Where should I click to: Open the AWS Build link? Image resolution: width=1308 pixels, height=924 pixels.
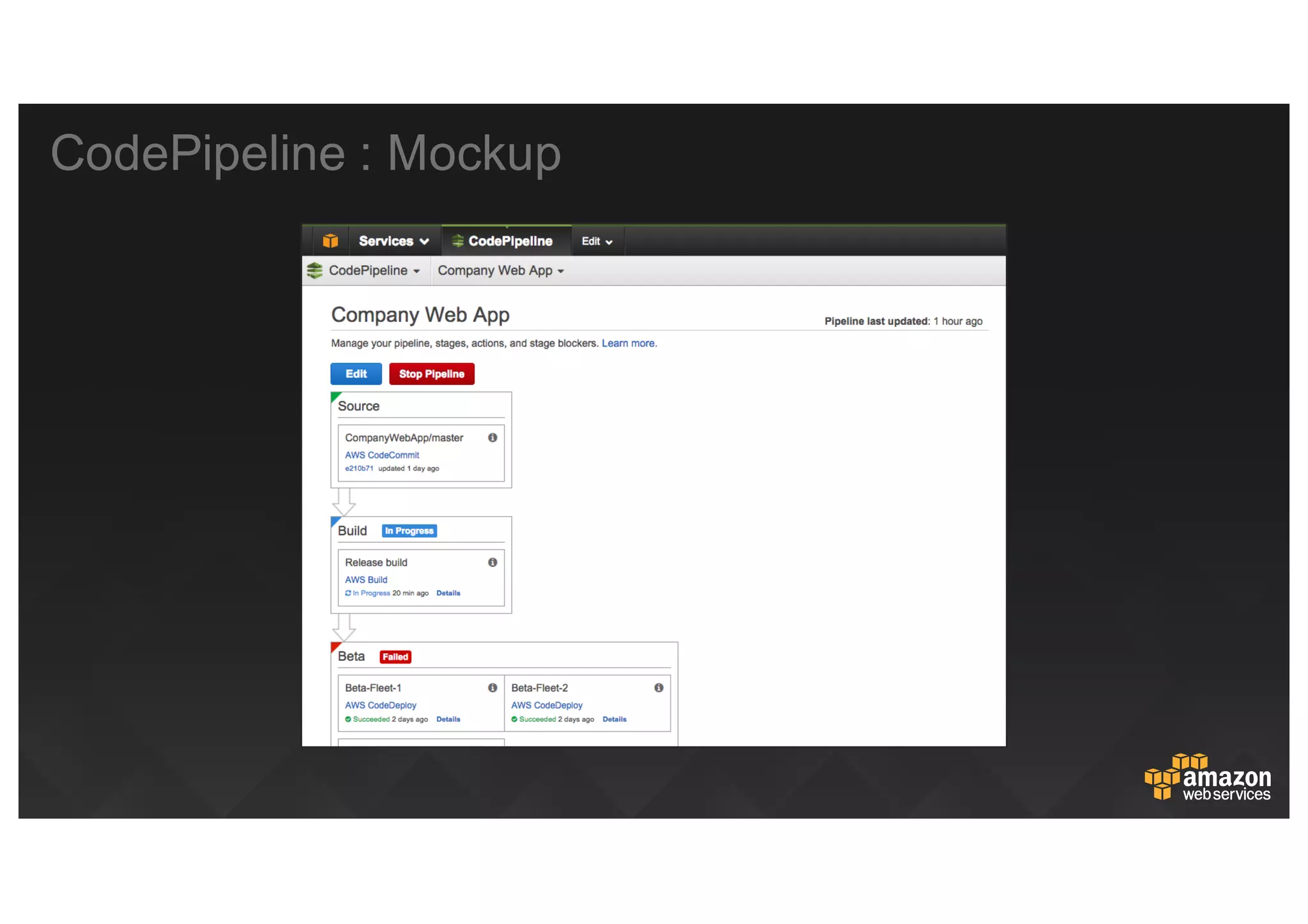click(x=366, y=580)
